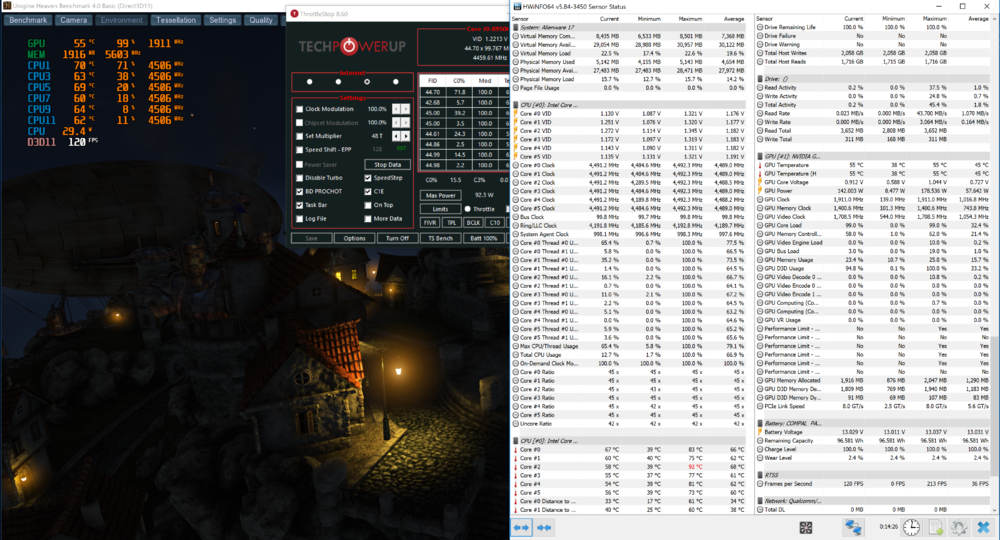This screenshot has height=540, width=1000.
Task: Select the third Internet profile radio button
Action: 367,81
